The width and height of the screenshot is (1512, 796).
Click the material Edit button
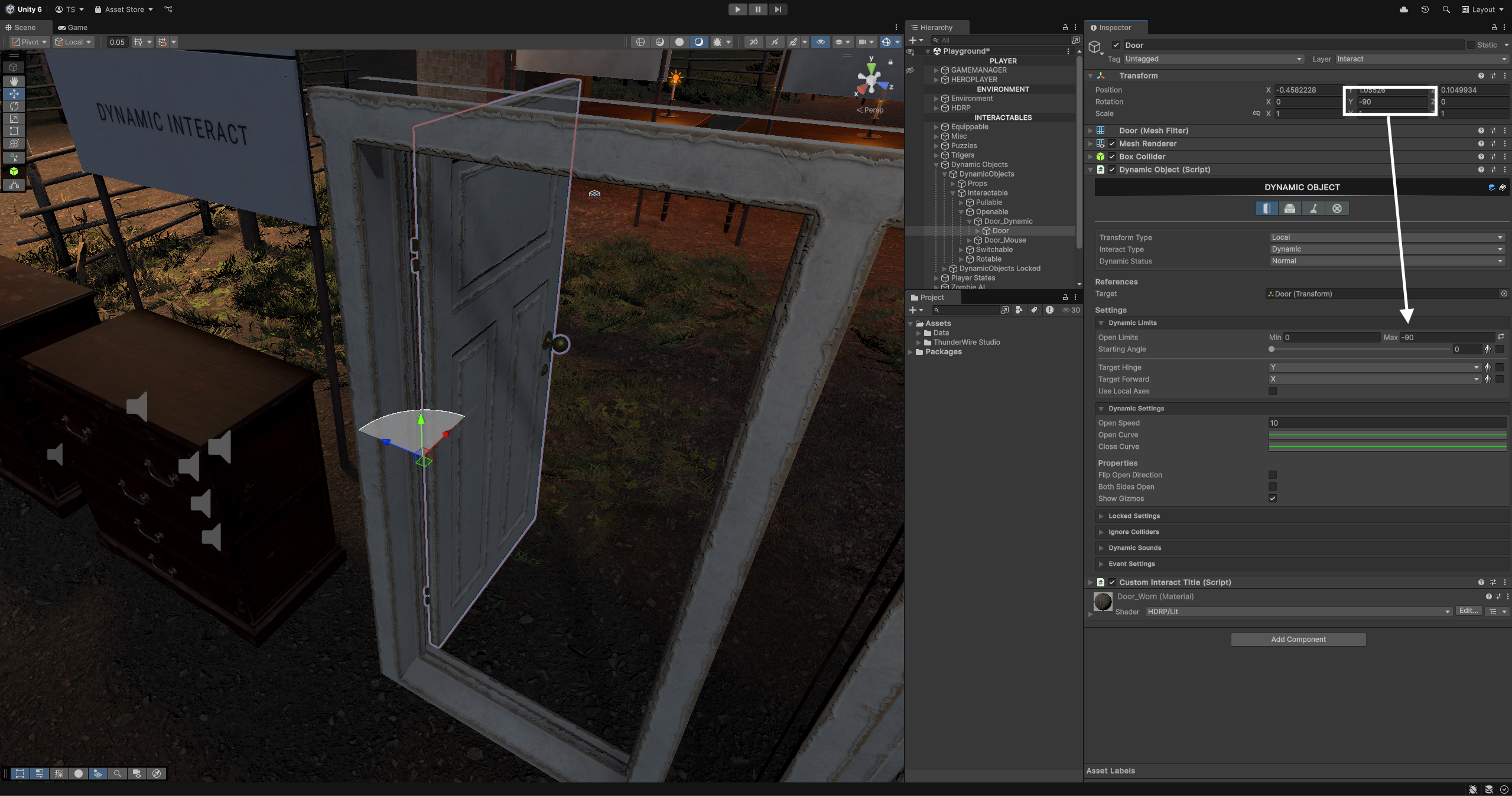pos(1468,611)
